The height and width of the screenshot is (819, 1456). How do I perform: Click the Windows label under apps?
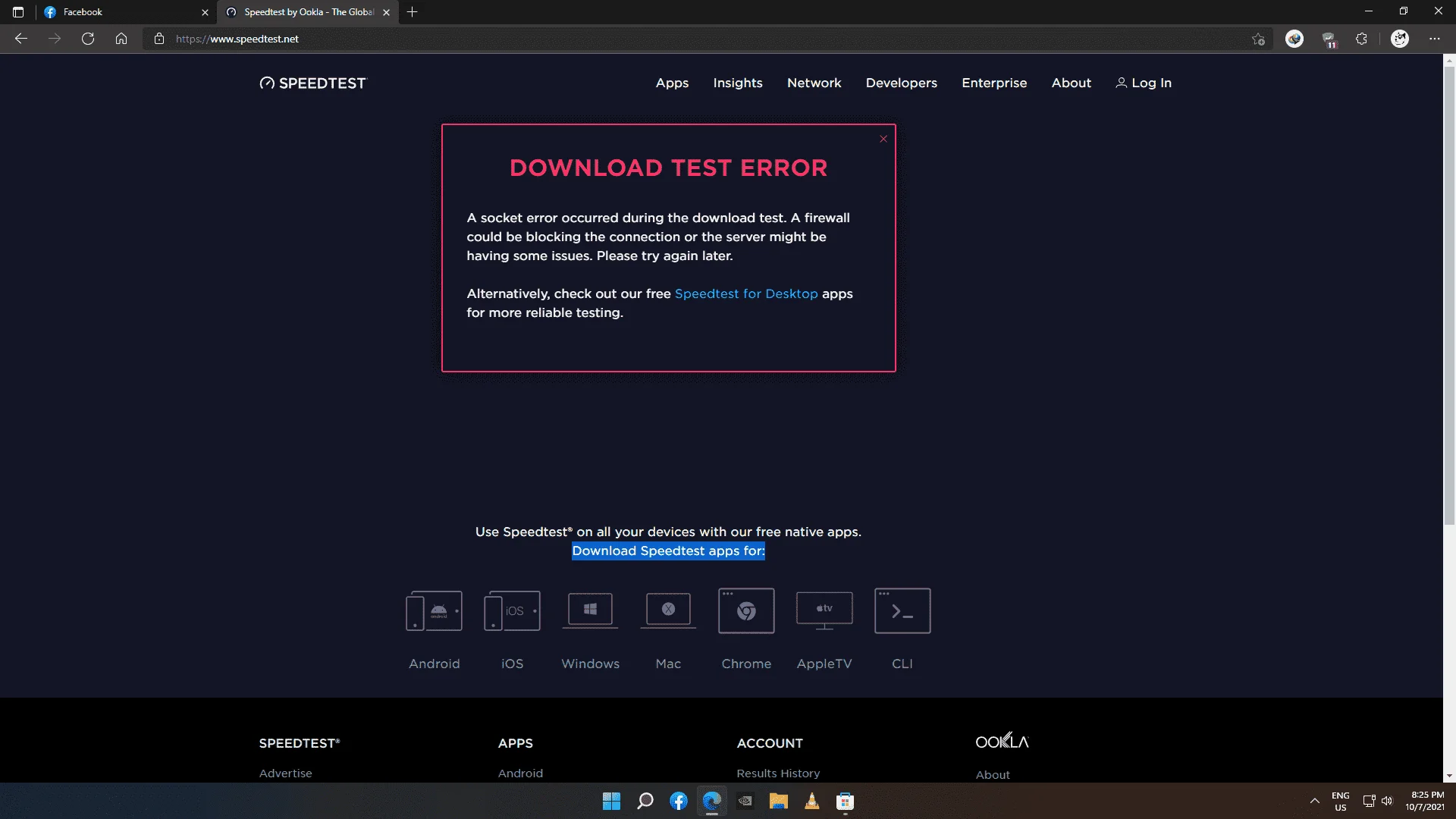pyautogui.click(x=590, y=664)
